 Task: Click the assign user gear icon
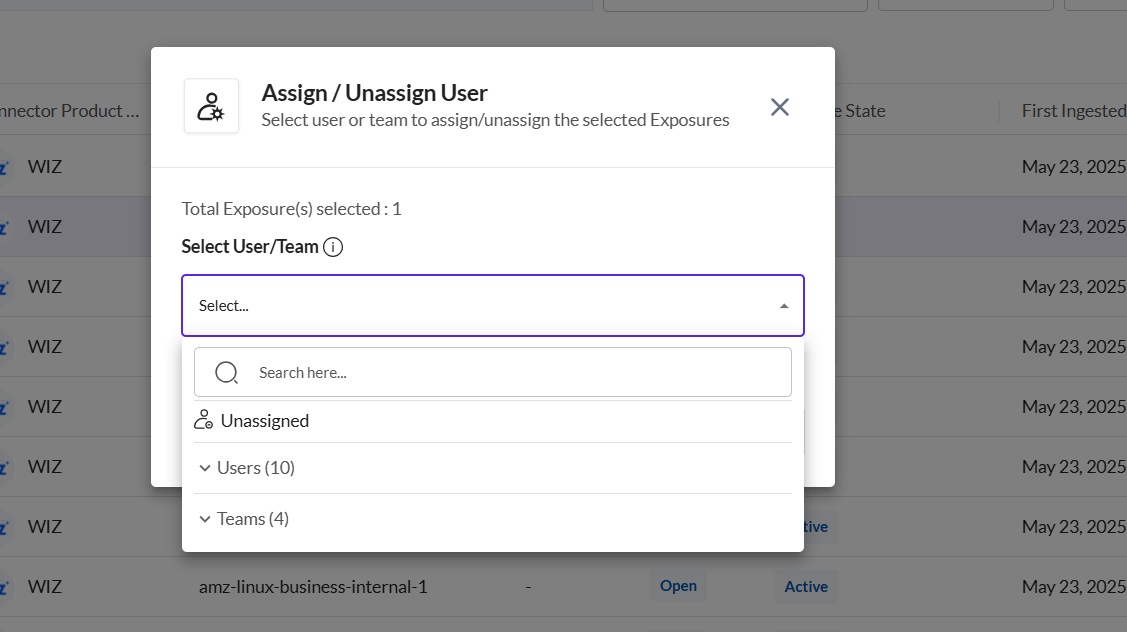(211, 106)
